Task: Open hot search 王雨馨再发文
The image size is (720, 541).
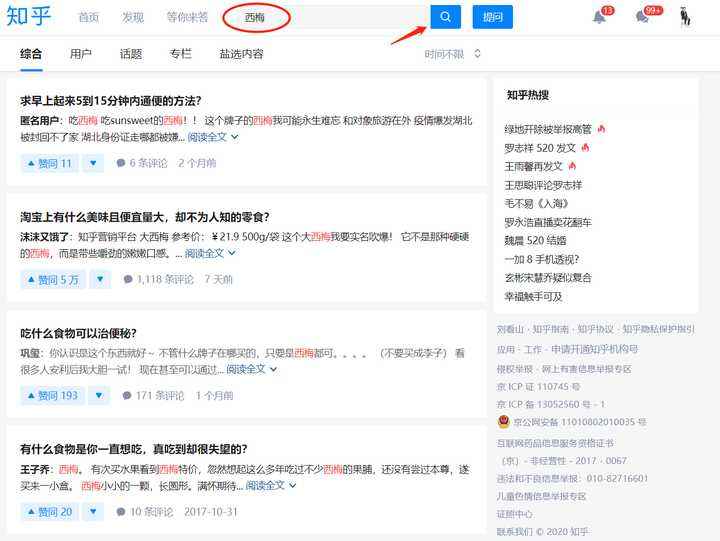Action: tap(534, 166)
